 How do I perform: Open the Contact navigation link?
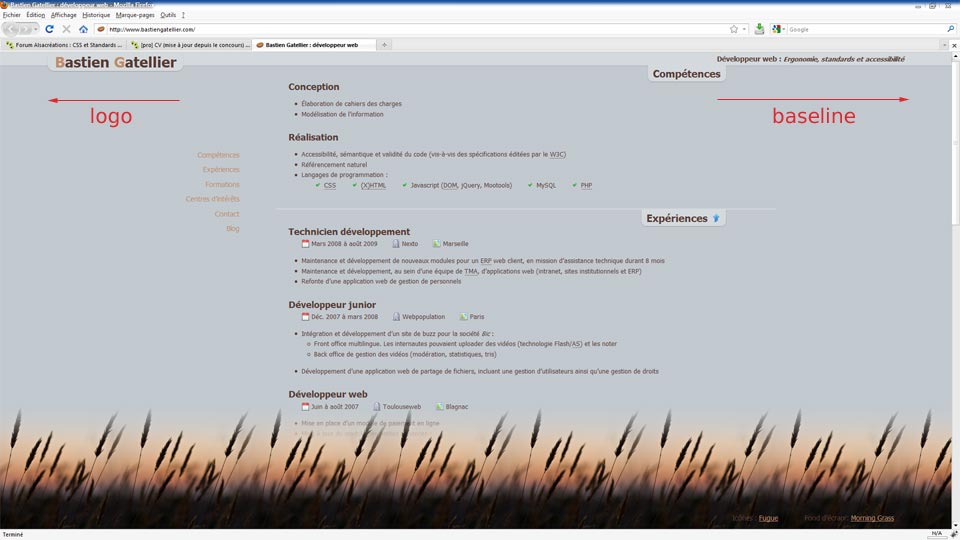pos(227,214)
